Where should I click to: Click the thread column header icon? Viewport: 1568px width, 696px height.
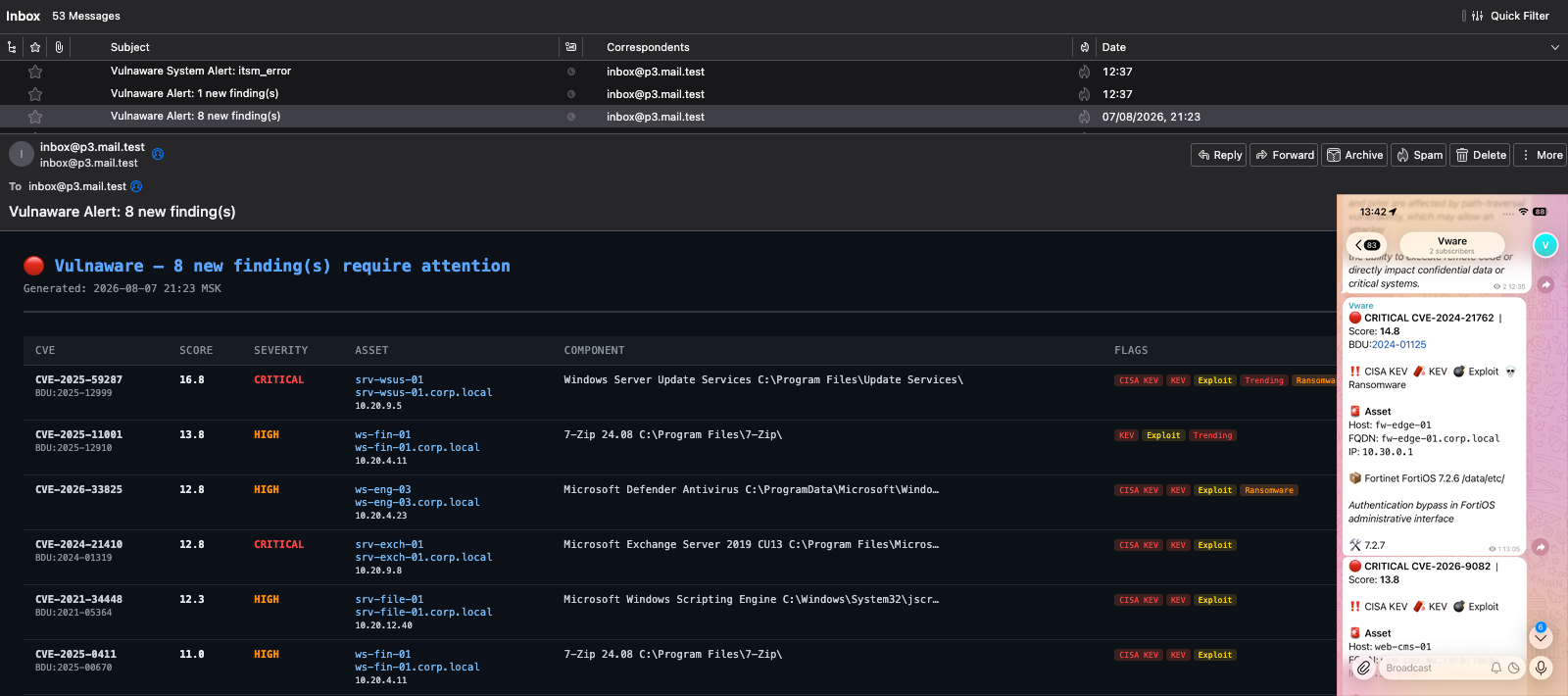[12, 47]
